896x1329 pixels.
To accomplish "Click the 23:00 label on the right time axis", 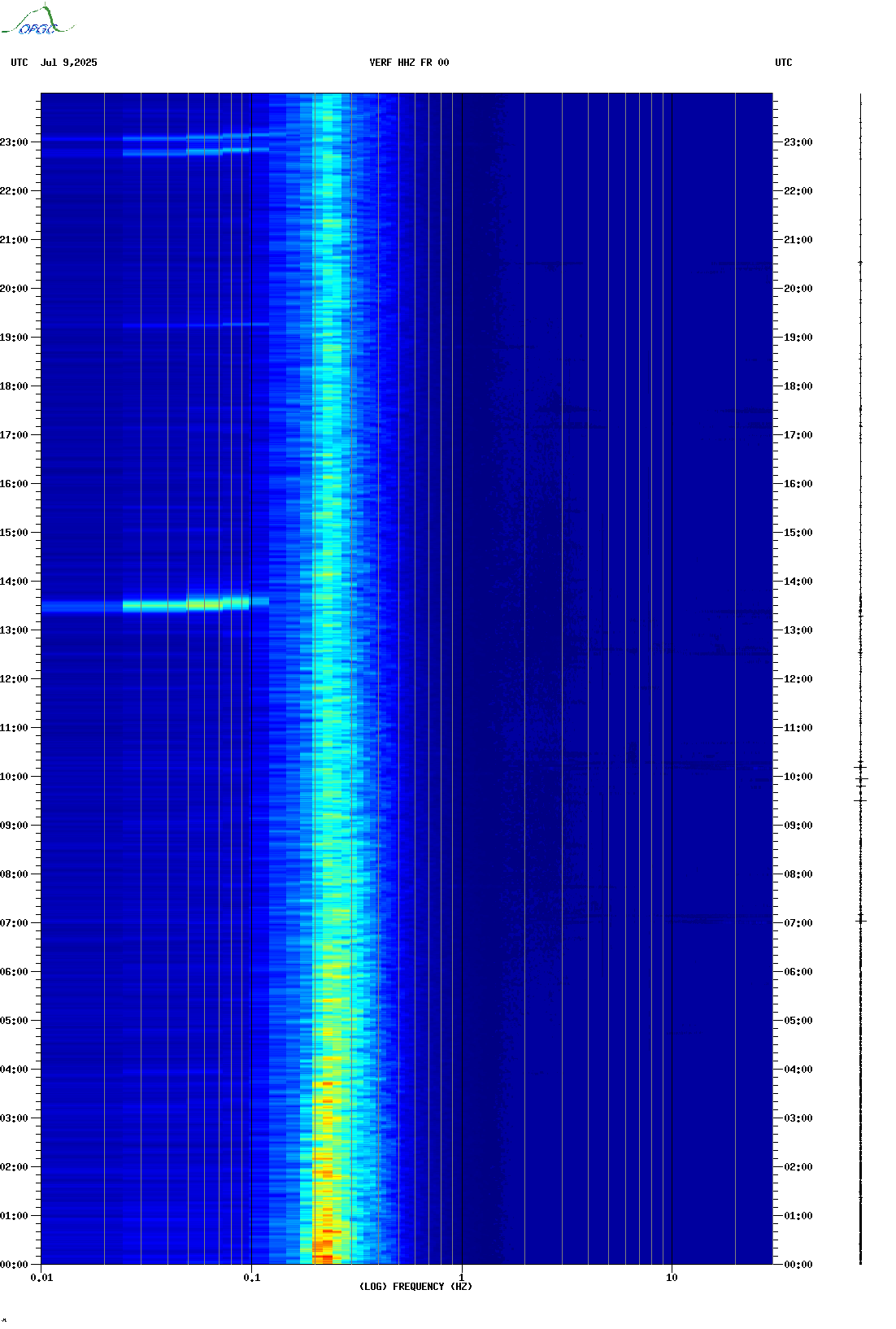I will [x=798, y=142].
